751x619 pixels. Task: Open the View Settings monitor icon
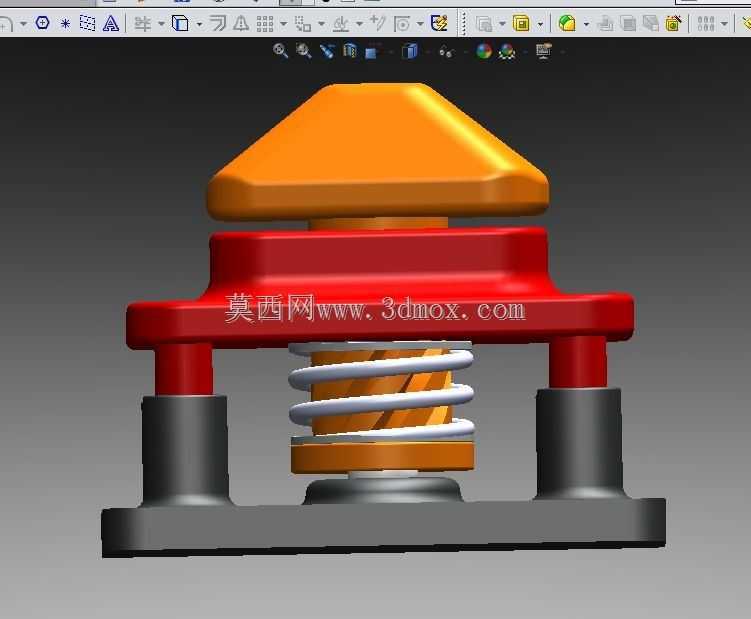pyautogui.click(x=544, y=50)
